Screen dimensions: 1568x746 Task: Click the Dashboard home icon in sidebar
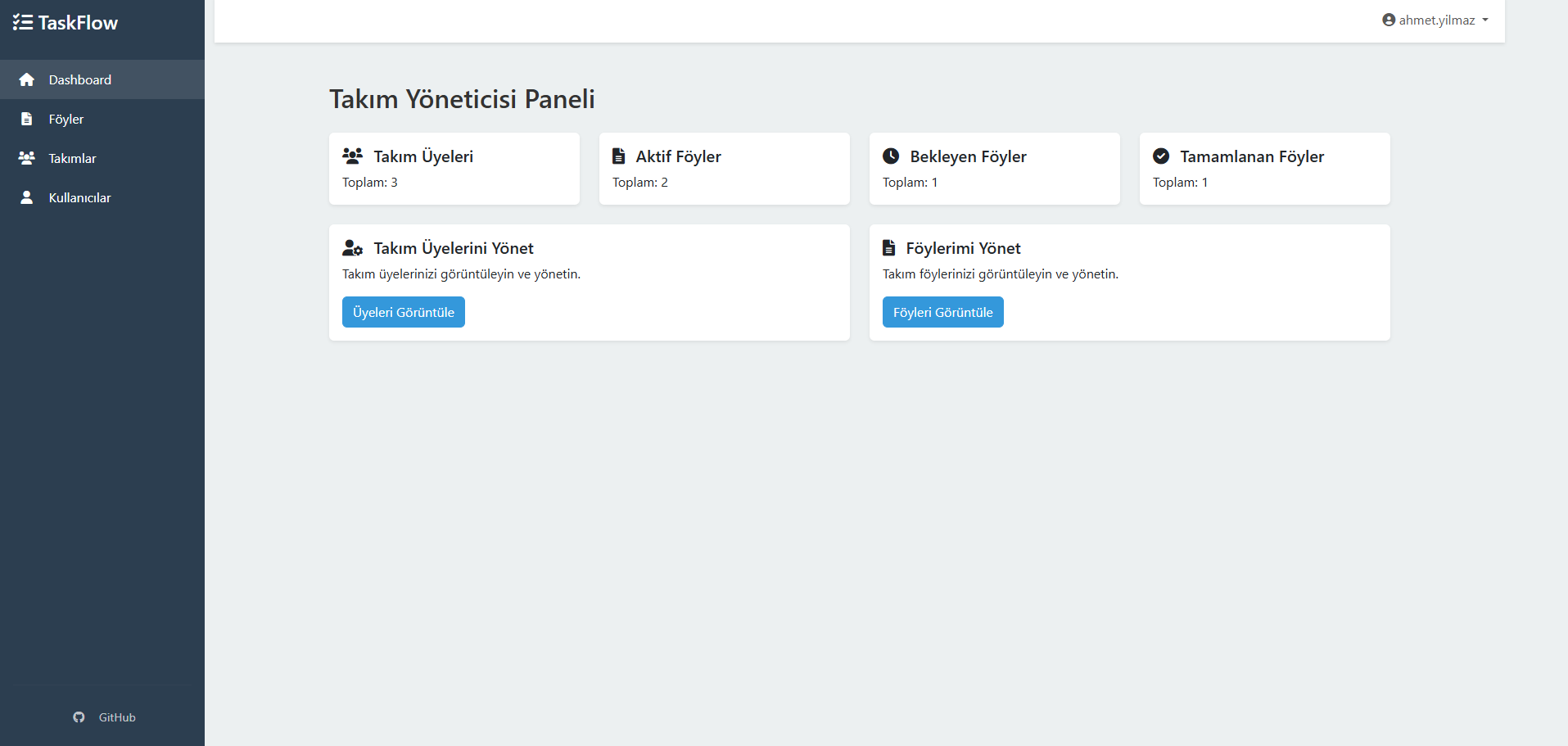tap(27, 79)
